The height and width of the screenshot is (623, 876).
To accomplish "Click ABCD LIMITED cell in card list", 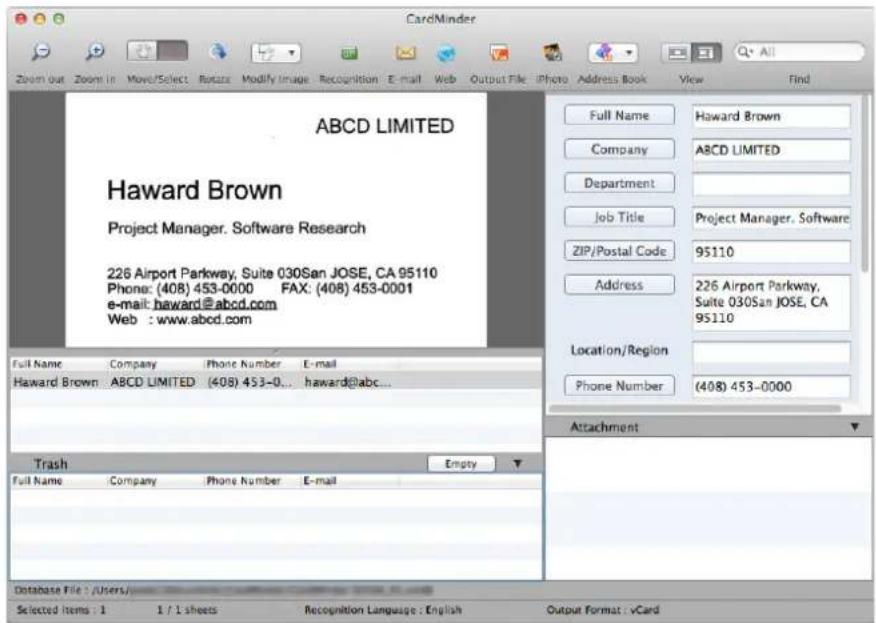I will coord(153,382).
